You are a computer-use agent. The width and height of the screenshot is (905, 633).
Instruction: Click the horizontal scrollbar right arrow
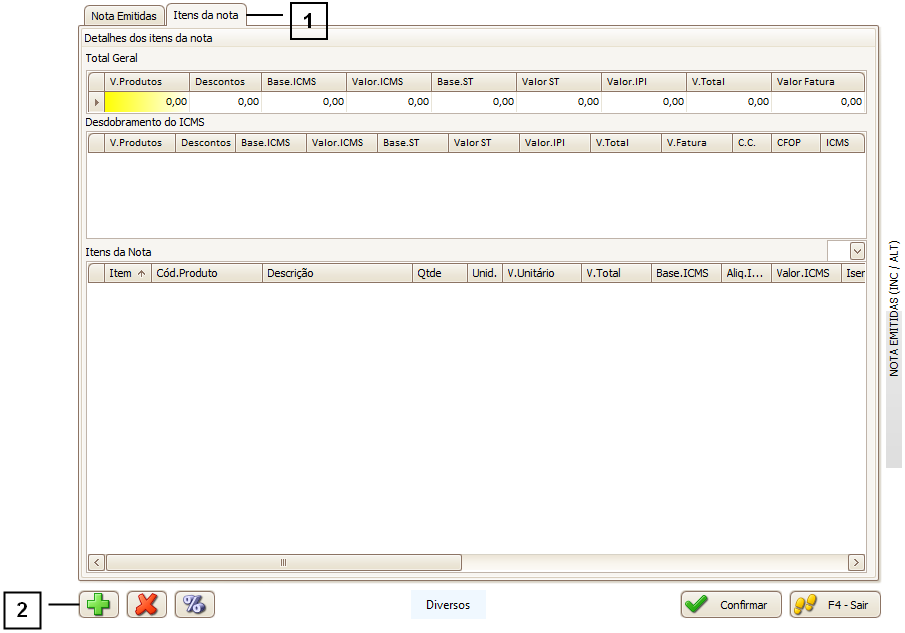click(x=856, y=562)
